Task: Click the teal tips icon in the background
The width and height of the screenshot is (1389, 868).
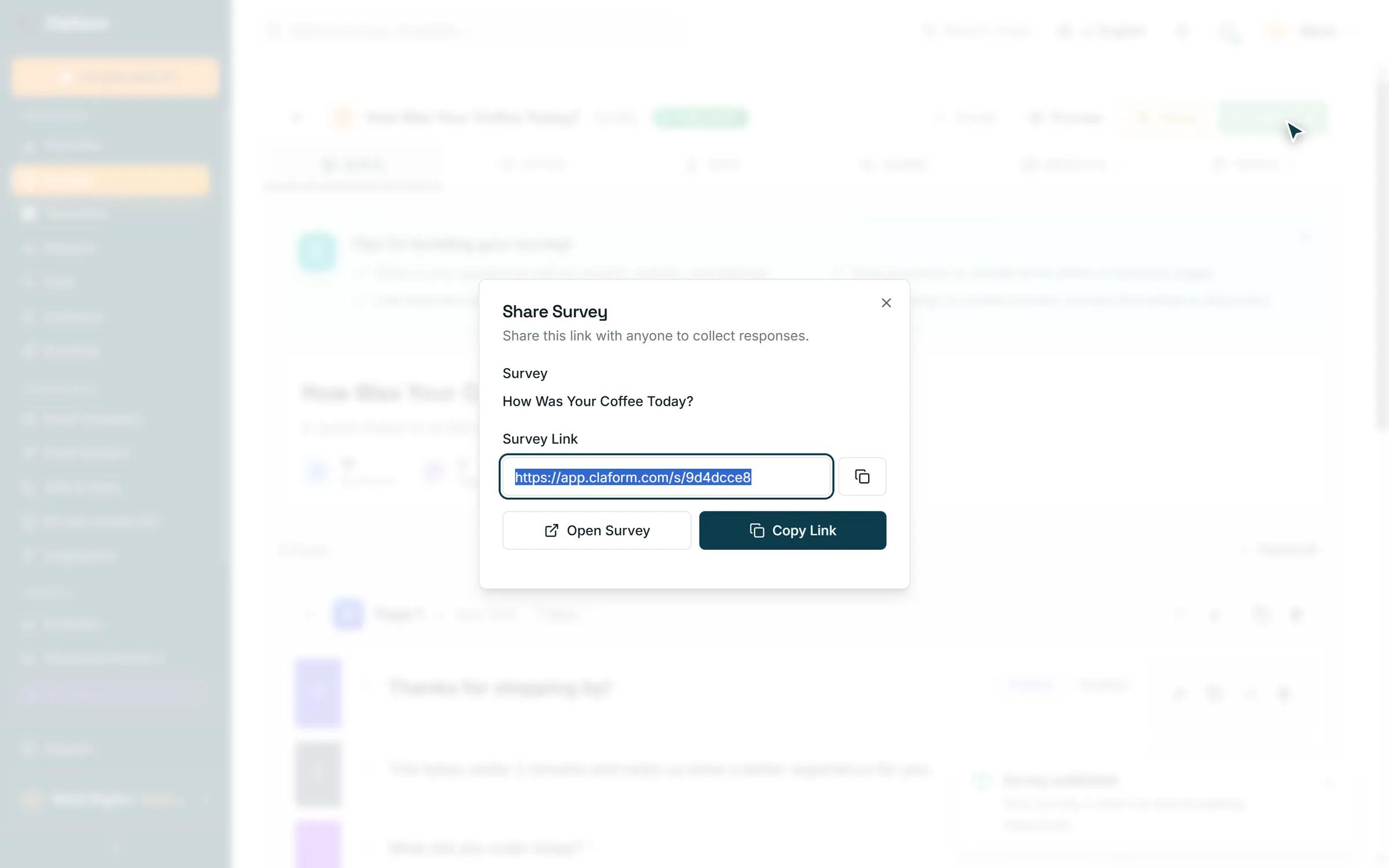Action: (317, 252)
